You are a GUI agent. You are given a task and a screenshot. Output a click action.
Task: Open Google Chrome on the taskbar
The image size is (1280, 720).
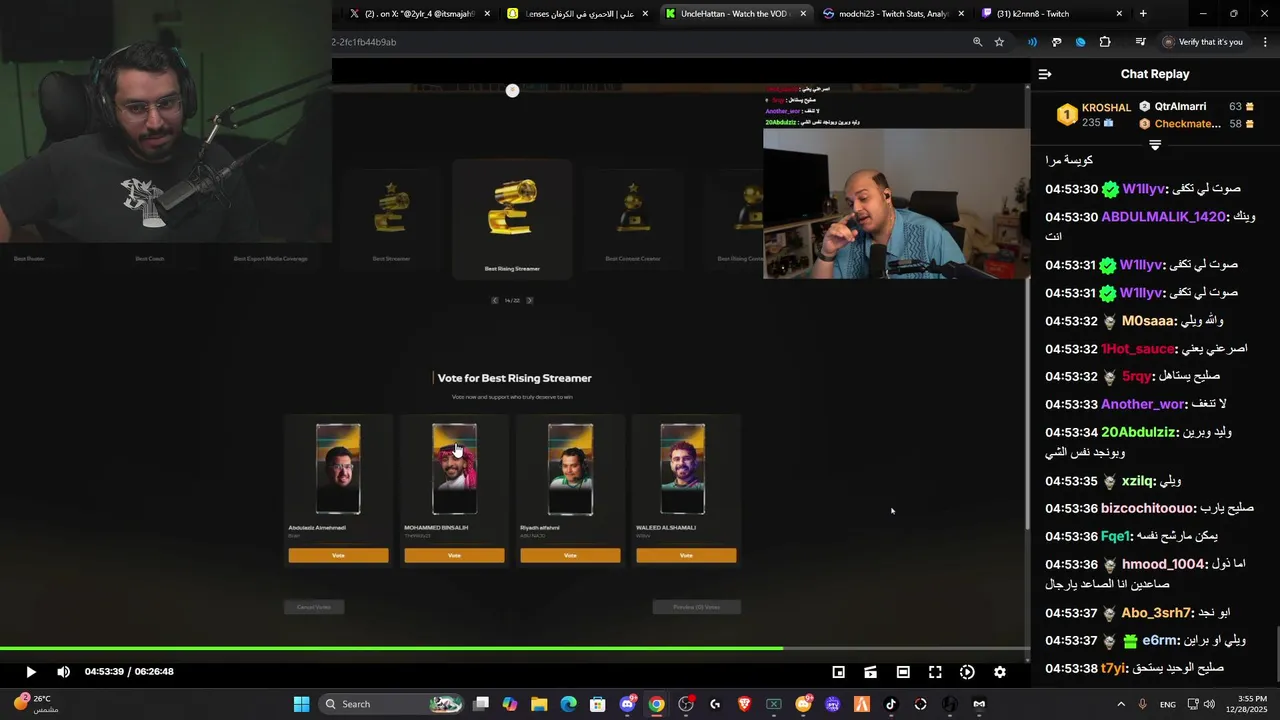point(656,704)
